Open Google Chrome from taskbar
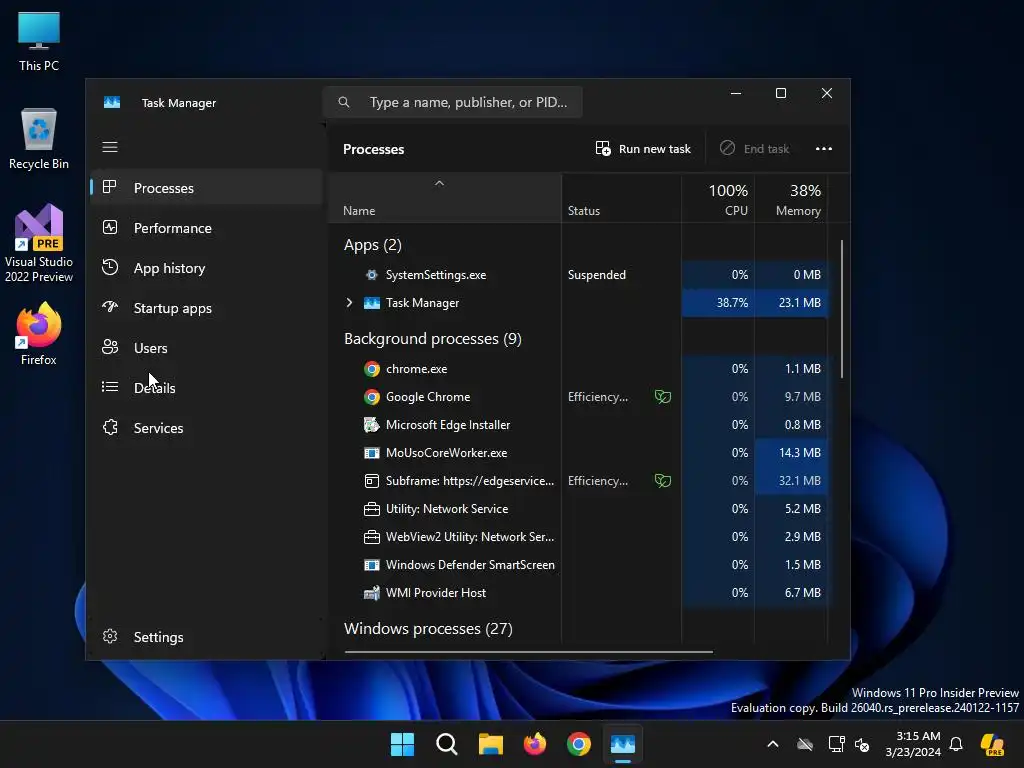 [x=579, y=744]
